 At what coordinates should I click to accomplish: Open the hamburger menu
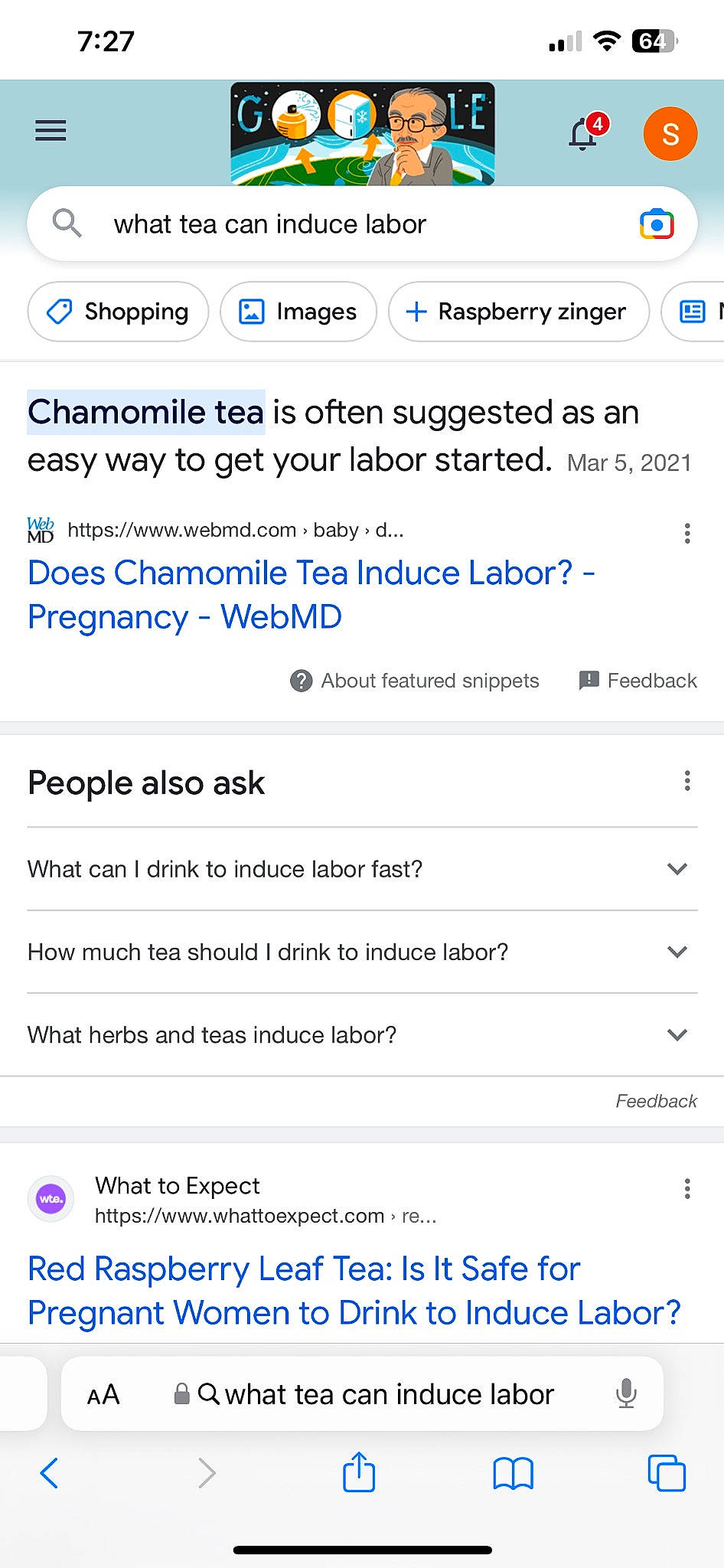click(51, 131)
